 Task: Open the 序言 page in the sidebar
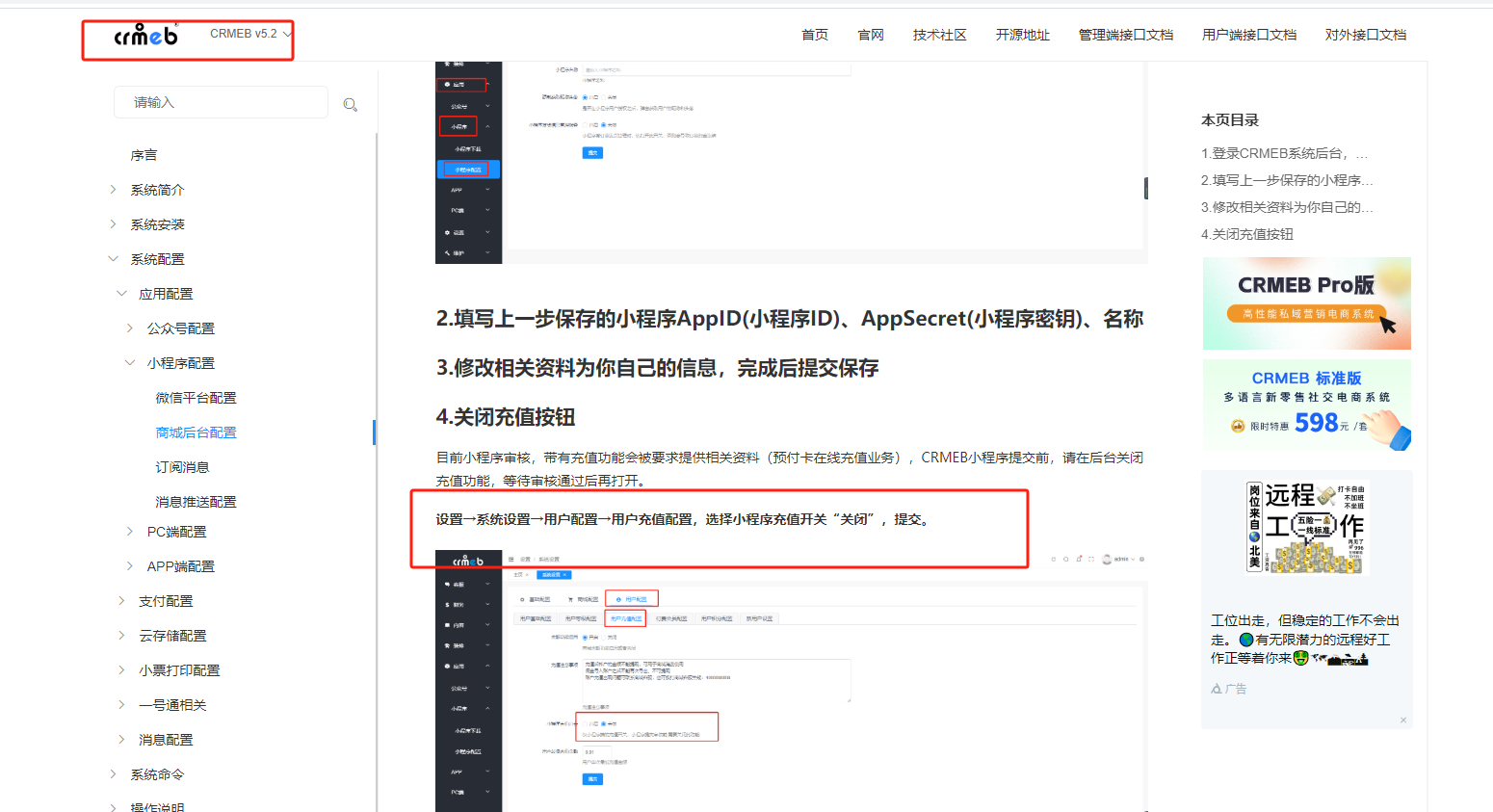click(144, 155)
